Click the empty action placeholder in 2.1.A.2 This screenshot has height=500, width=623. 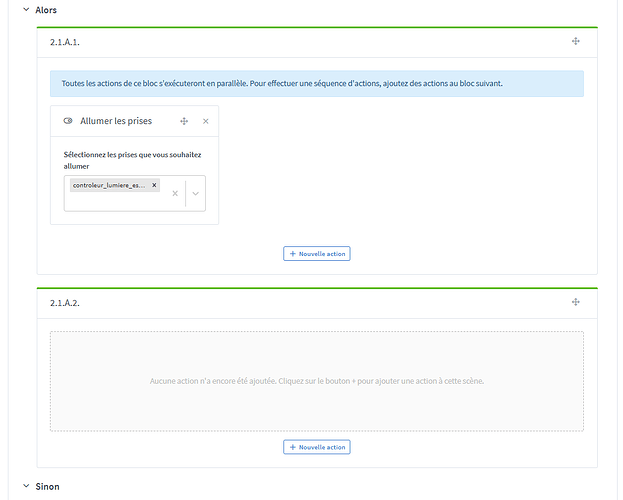click(x=317, y=381)
